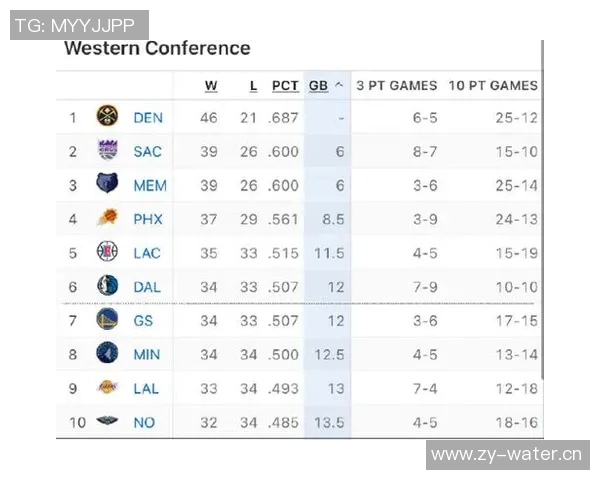Open the PHX team link
This screenshot has width=600, height=480.
click(x=148, y=219)
